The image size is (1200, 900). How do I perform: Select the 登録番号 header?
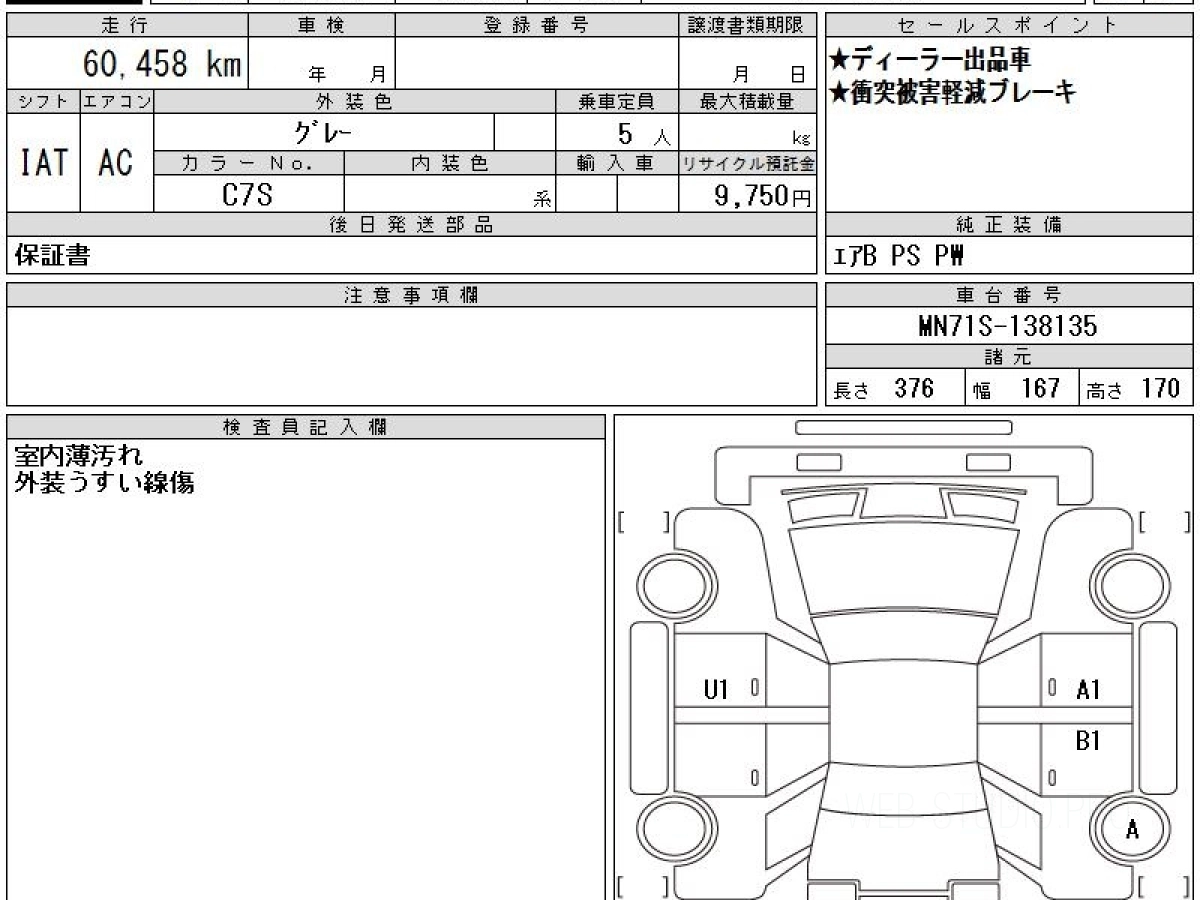537,26
